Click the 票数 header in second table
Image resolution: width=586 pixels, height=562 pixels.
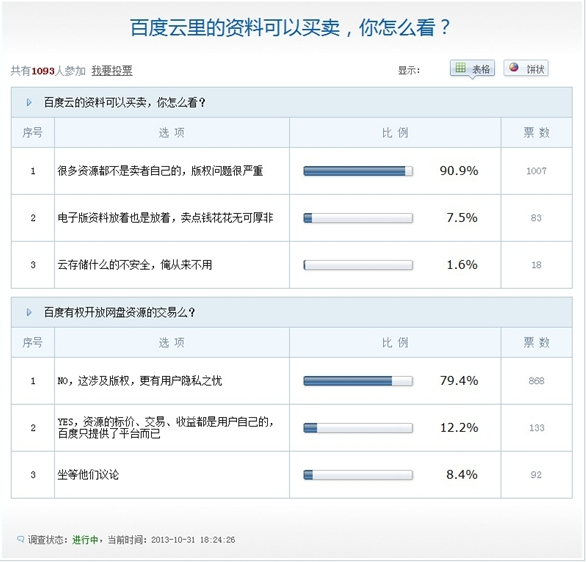tap(536, 342)
